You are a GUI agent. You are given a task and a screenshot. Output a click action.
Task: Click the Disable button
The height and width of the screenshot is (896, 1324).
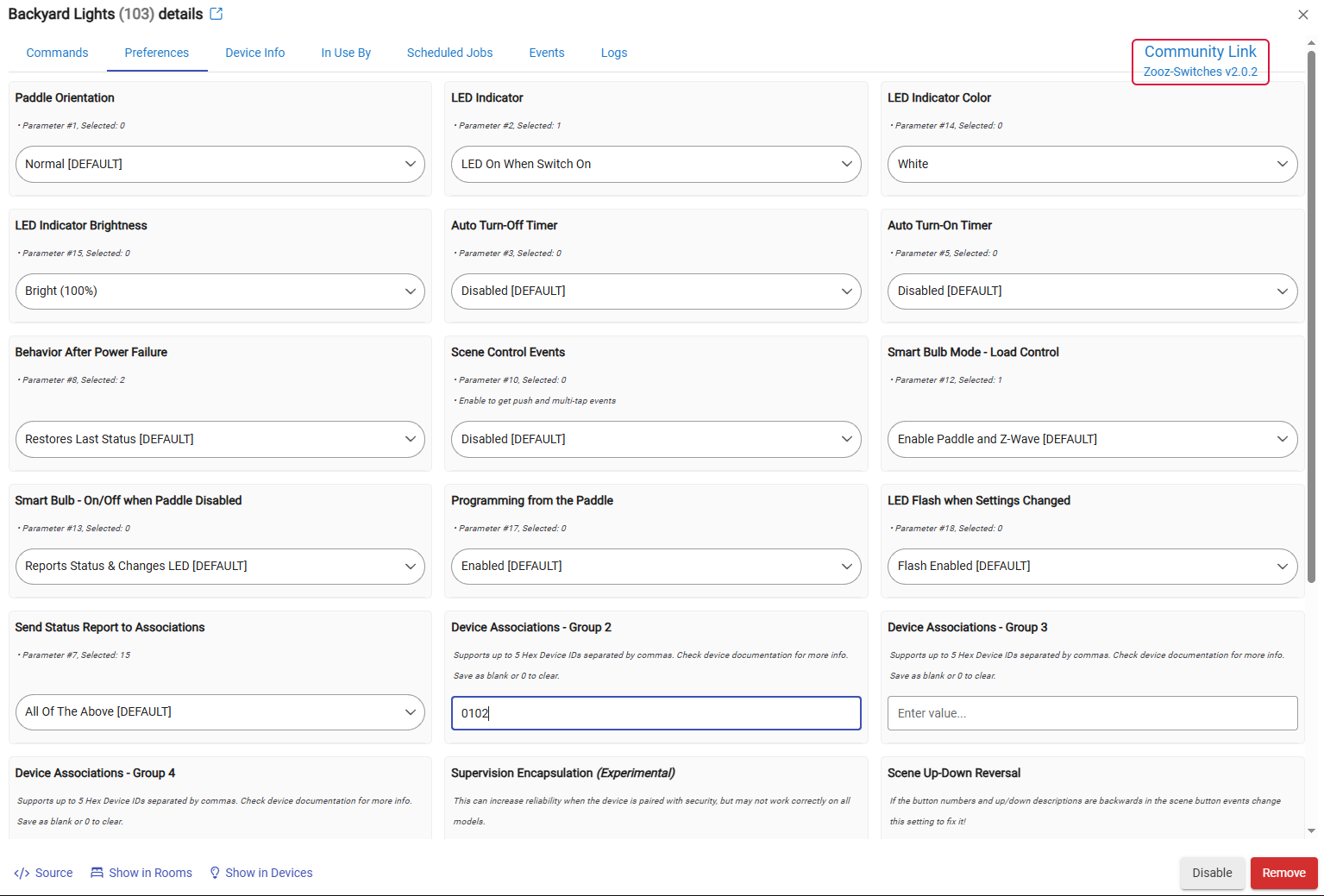point(1212,873)
